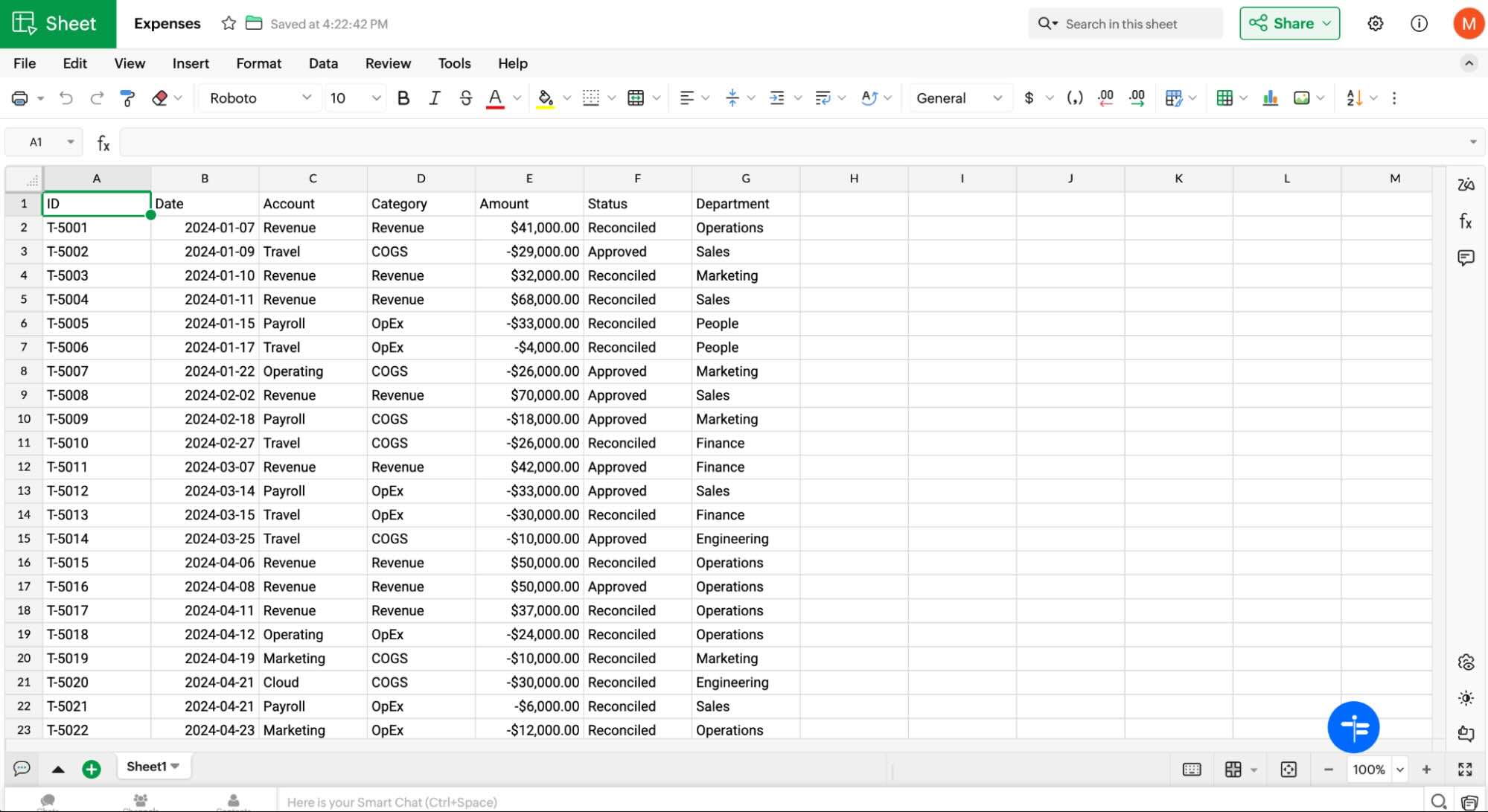The image size is (1488, 812).
Task: Click the conditional formatting icon
Action: click(1173, 98)
